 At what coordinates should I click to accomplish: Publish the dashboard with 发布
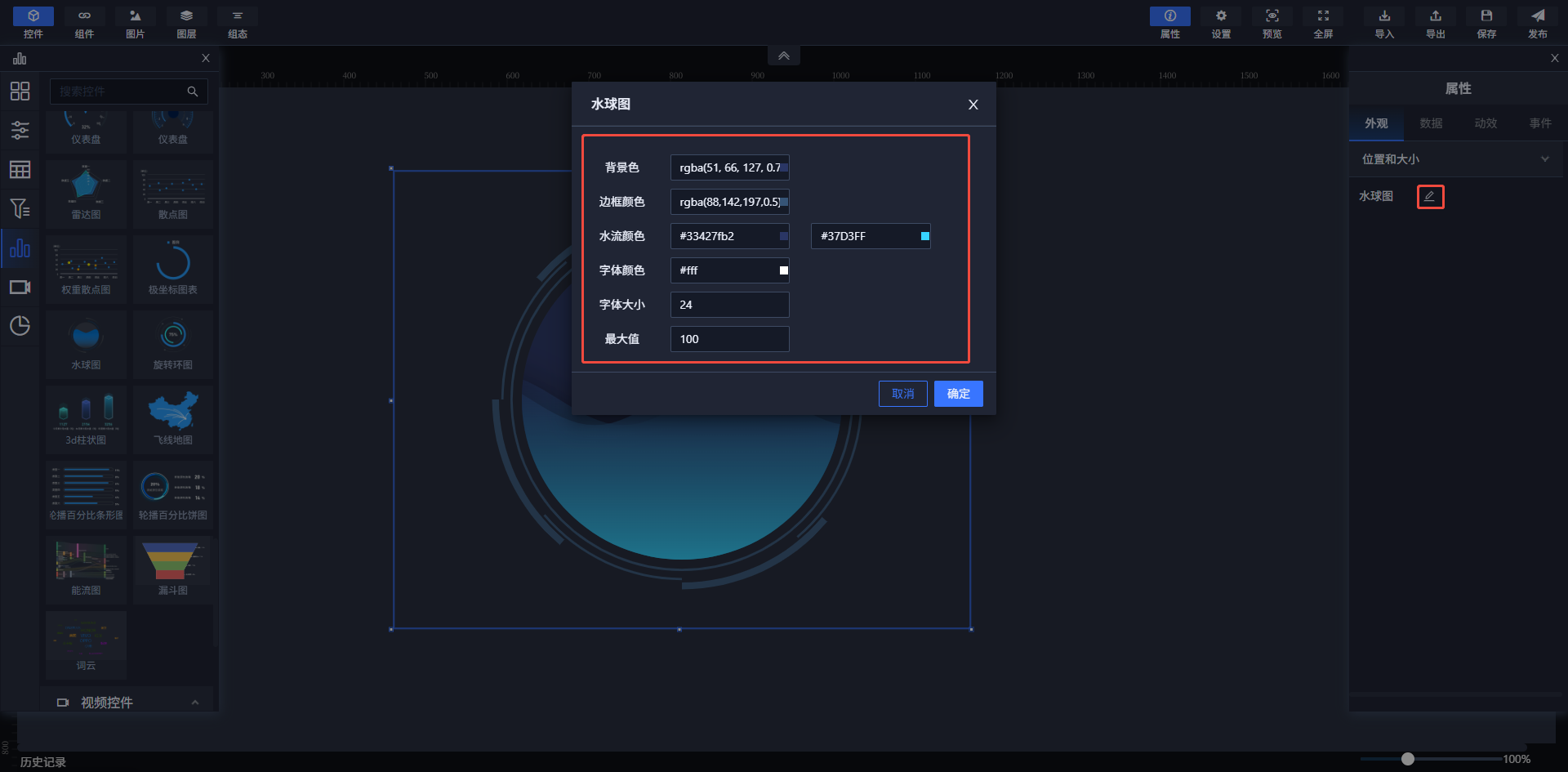[1538, 23]
